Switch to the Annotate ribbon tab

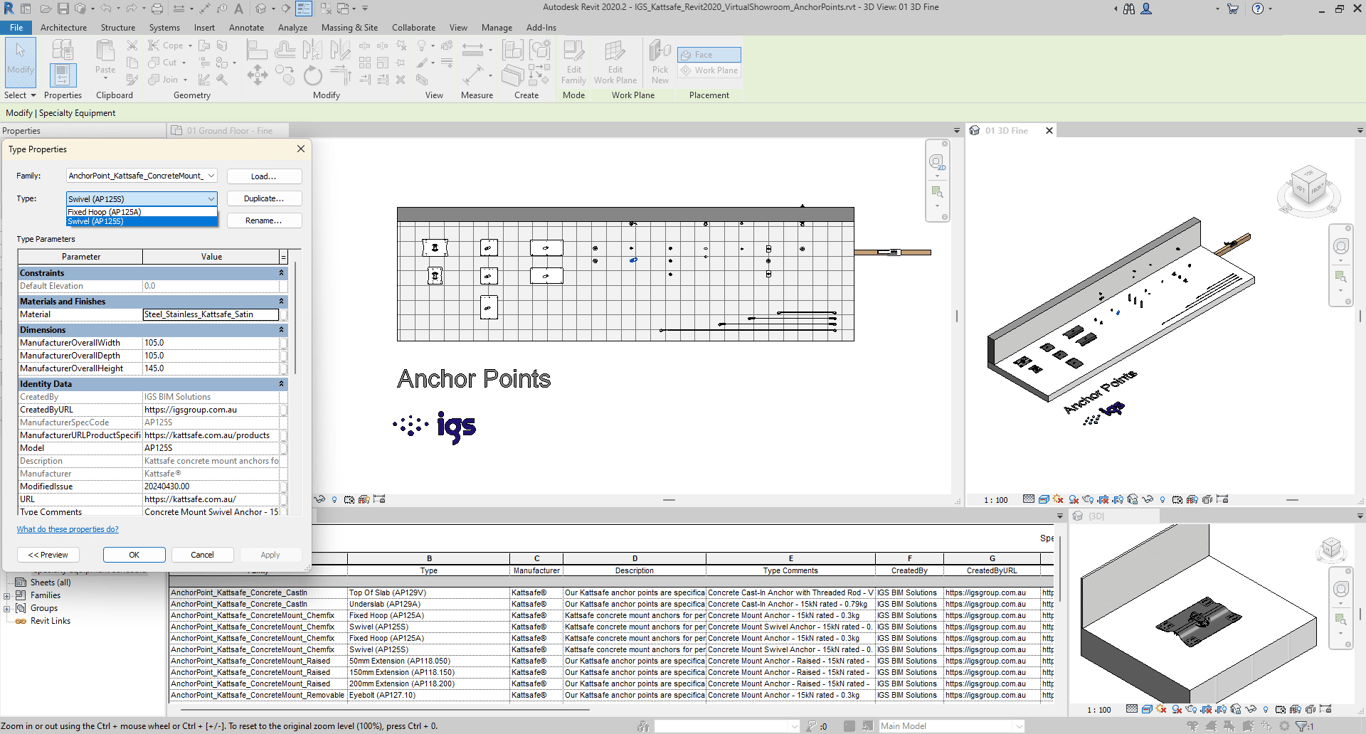[246, 28]
